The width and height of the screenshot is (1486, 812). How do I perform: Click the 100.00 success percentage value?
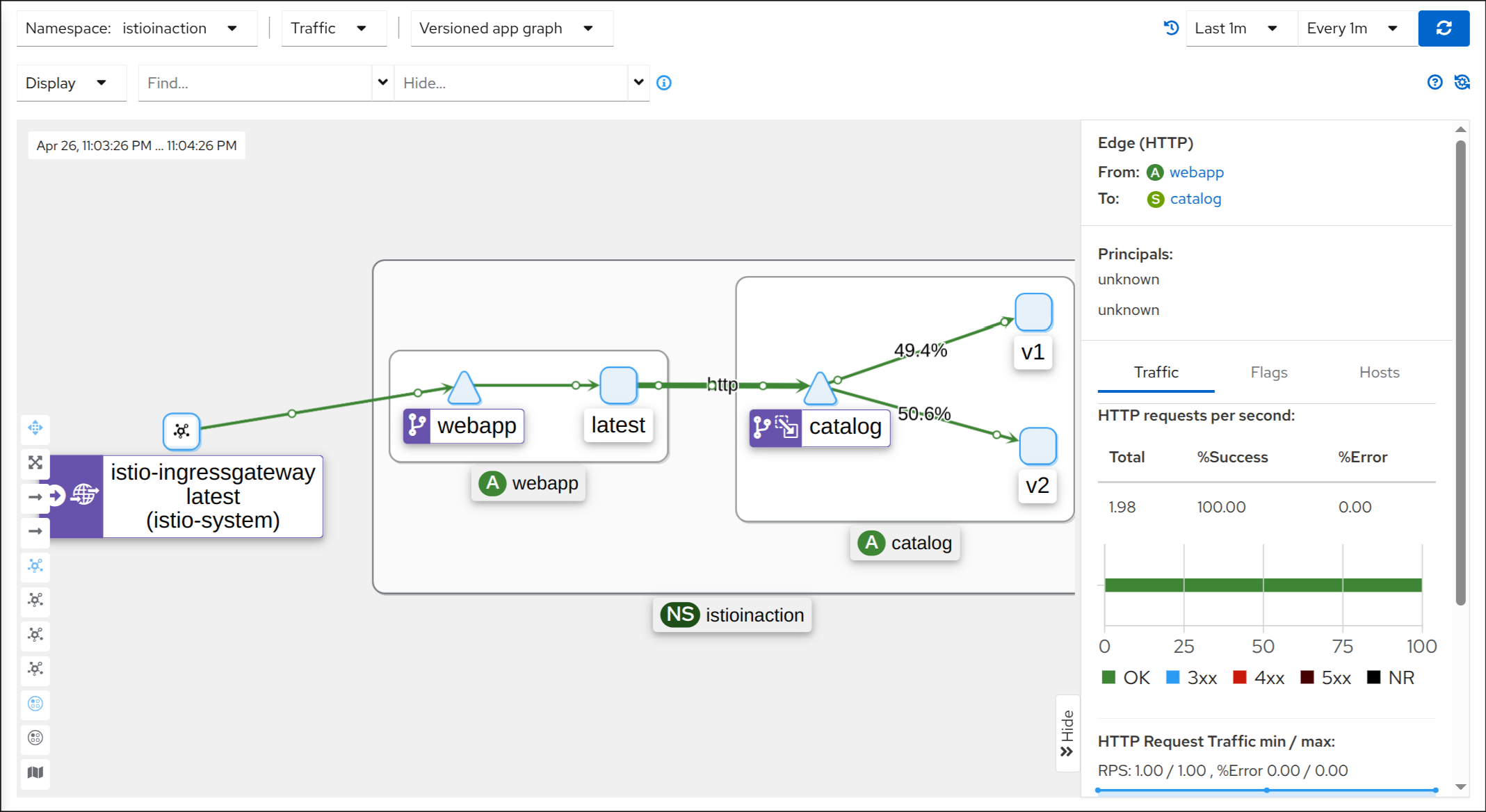click(1221, 507)
